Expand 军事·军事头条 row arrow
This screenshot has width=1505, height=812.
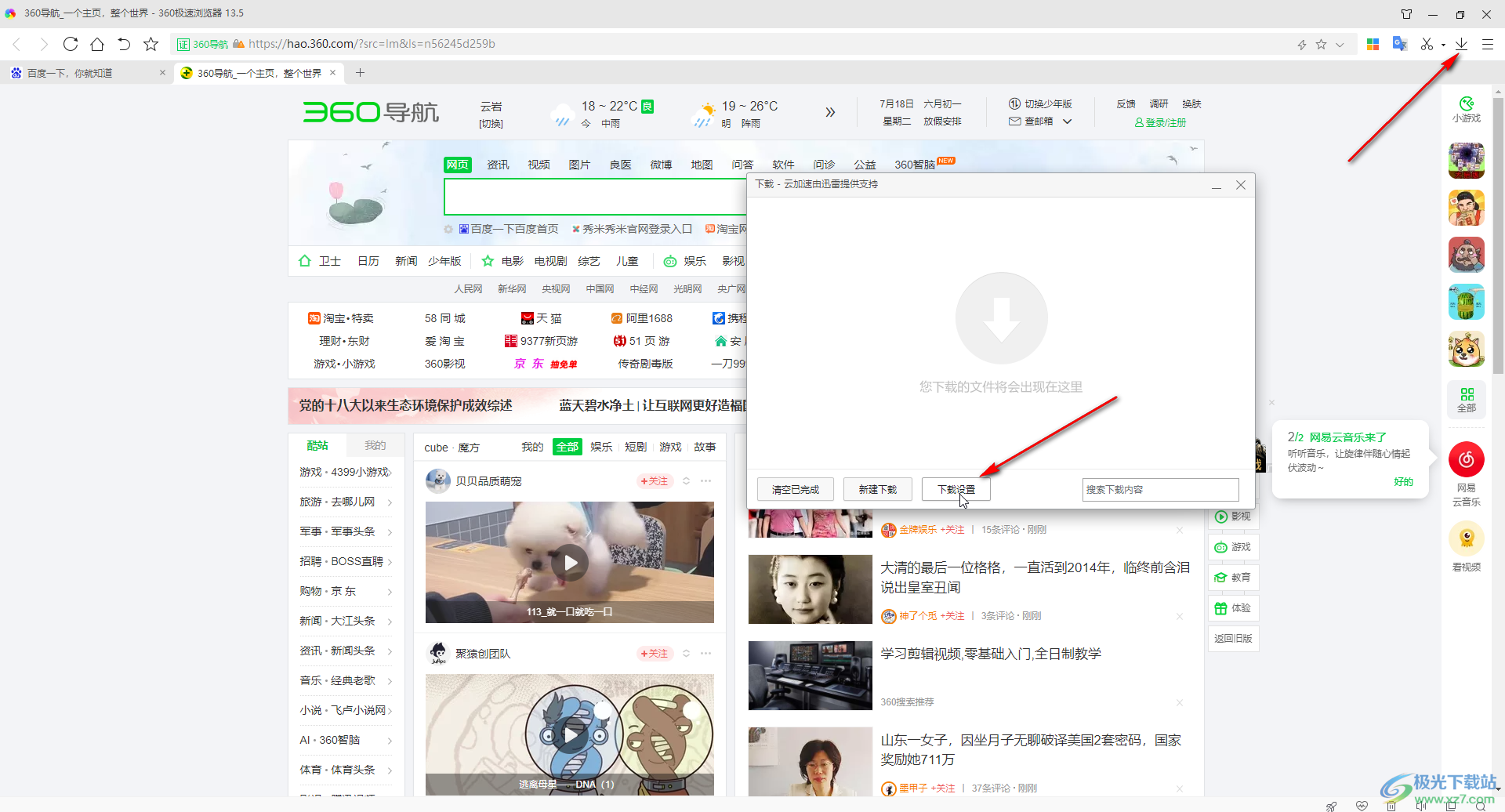pyautogui.click(x=390, y=531)
